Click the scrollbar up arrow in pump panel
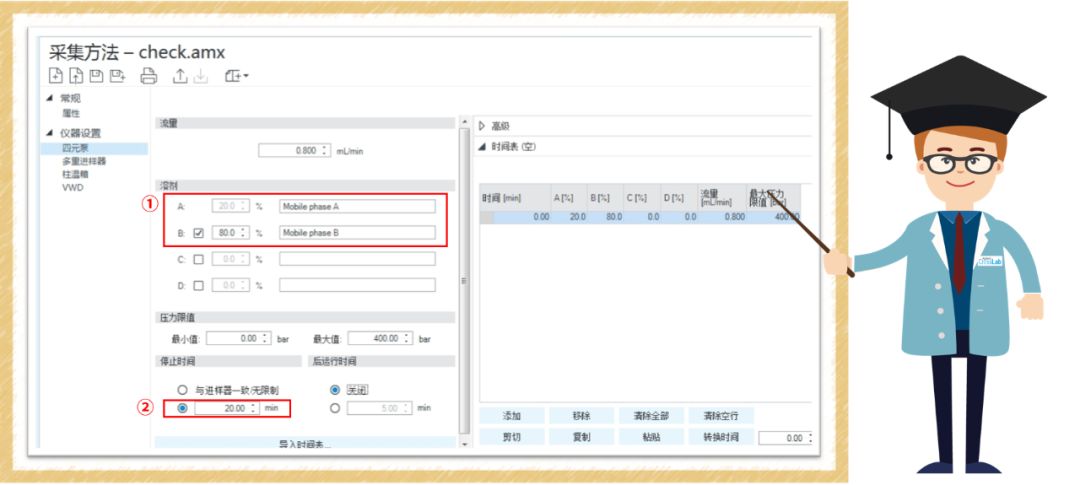The height and width of the screenshot is (485, 1080). pyautogui.click(x=464, y=123)
